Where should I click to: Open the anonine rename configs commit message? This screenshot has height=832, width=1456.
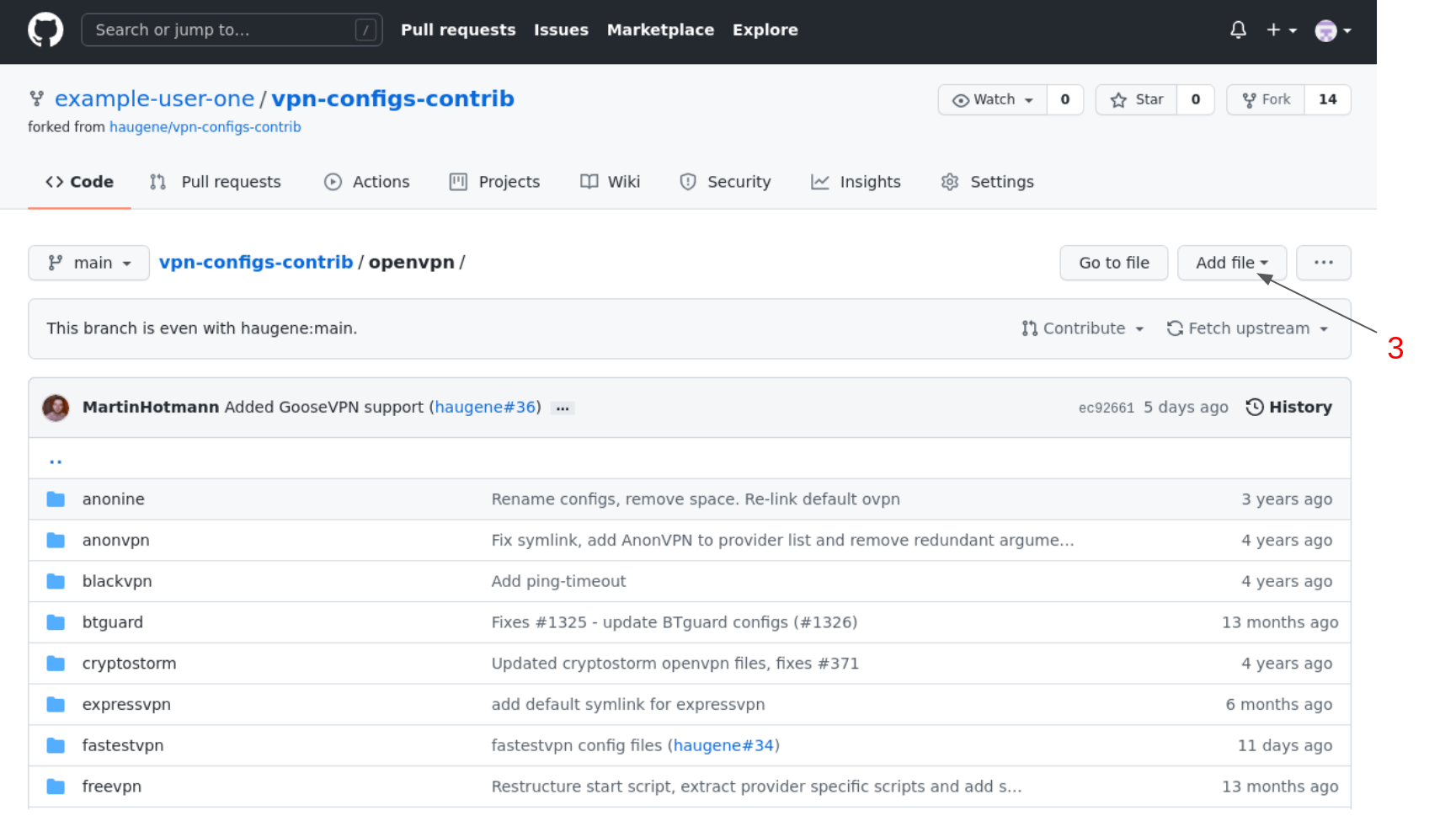[x=696, y=499]
